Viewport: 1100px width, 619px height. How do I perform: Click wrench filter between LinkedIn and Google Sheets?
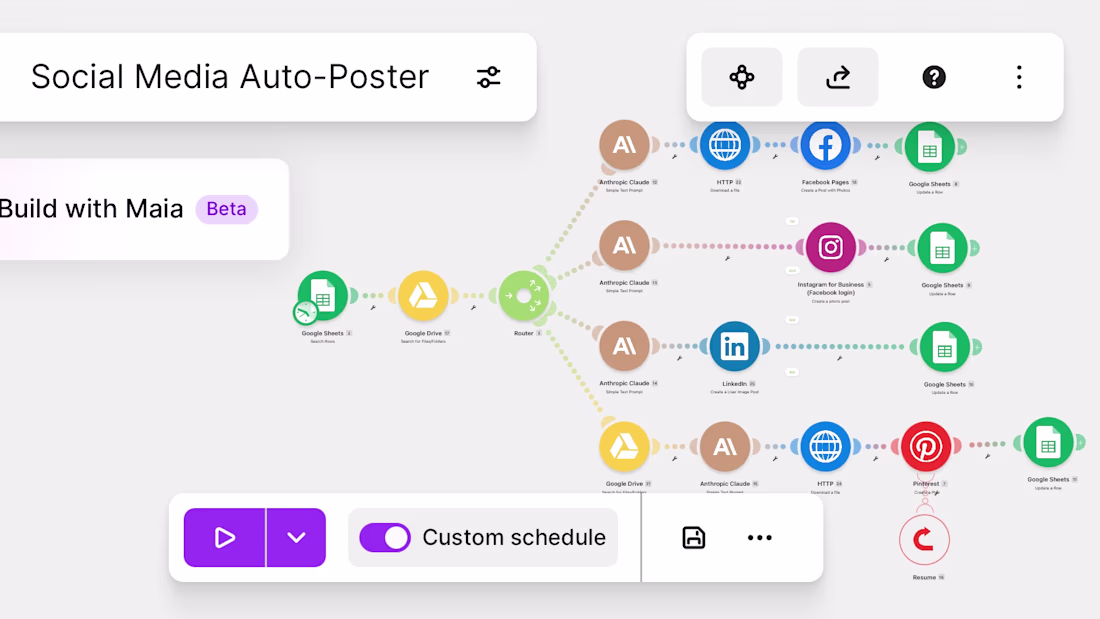839,359
